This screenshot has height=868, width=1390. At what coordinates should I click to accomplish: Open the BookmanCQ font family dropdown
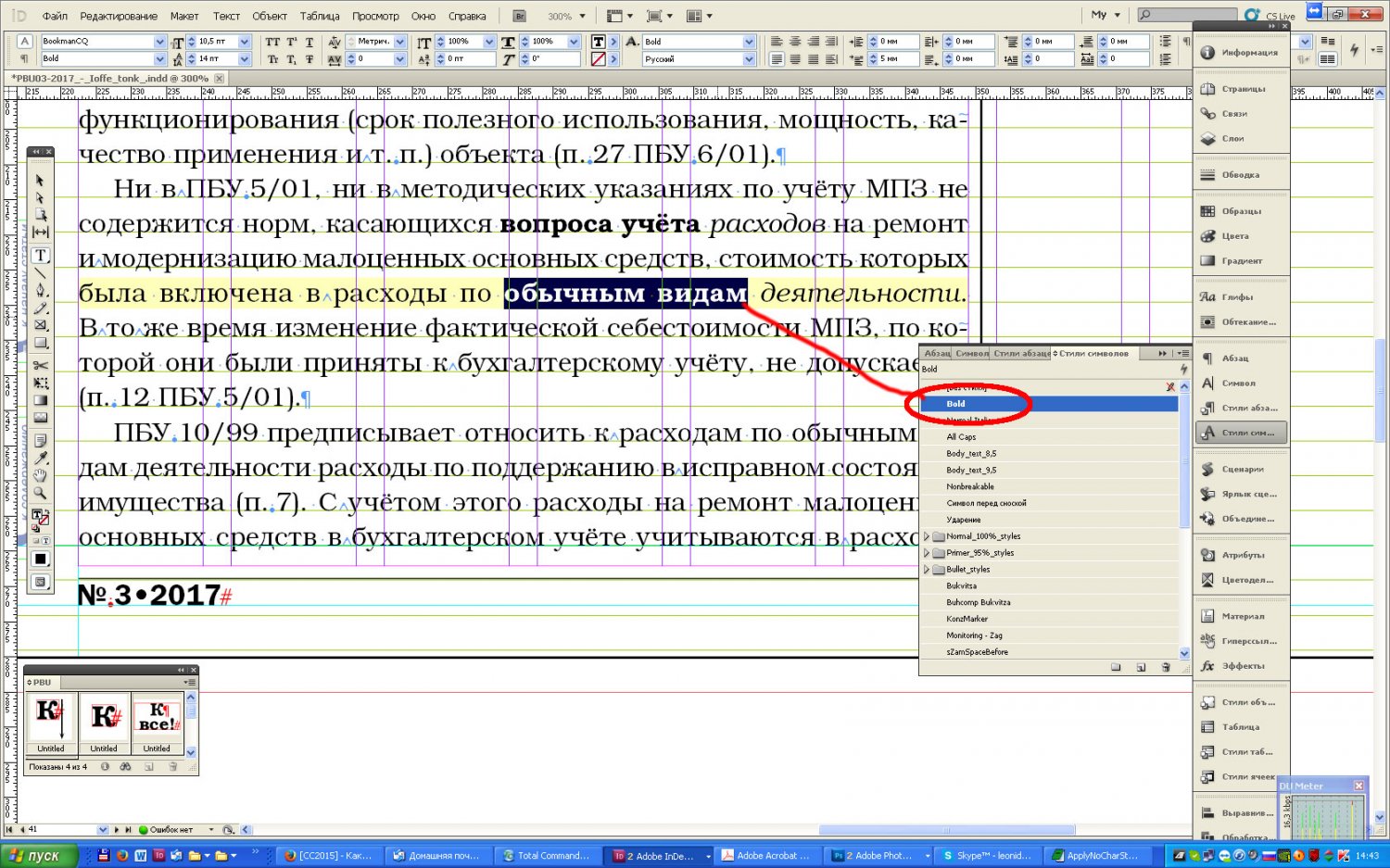(x=159, y=42)
